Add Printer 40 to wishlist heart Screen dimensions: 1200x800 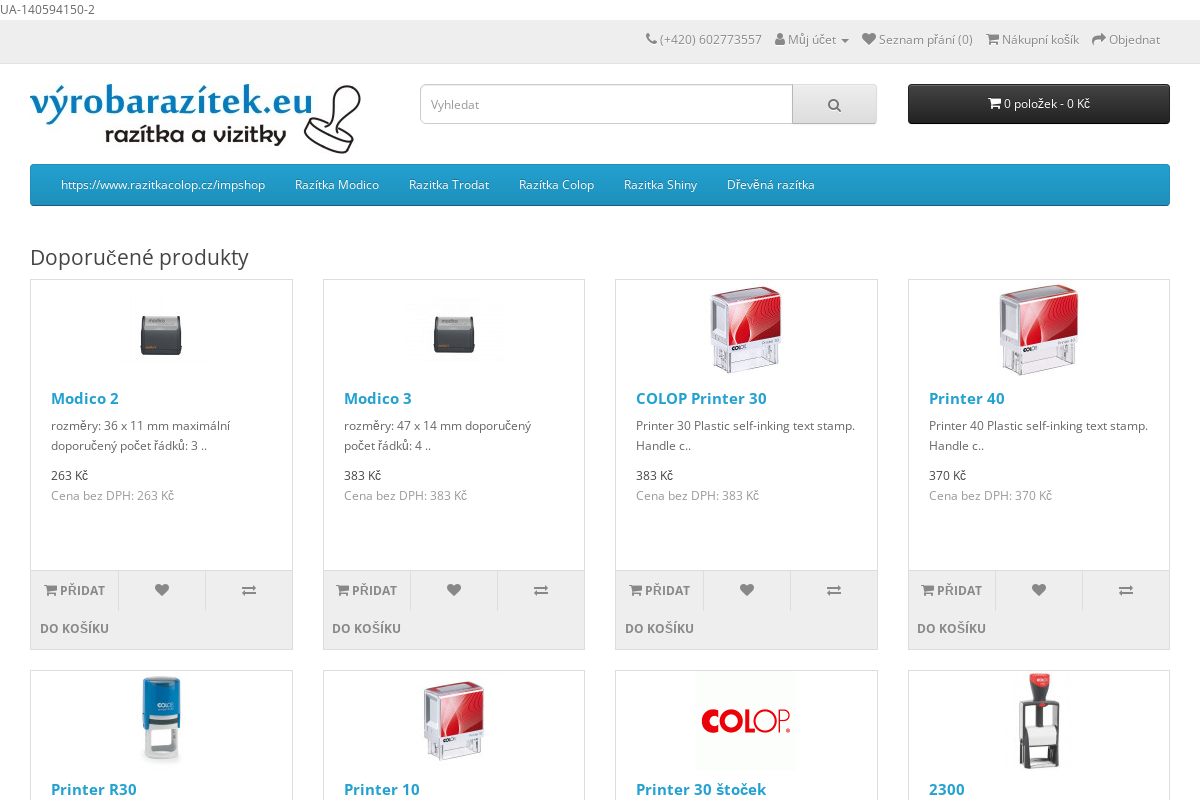(x=1039, y=590)
